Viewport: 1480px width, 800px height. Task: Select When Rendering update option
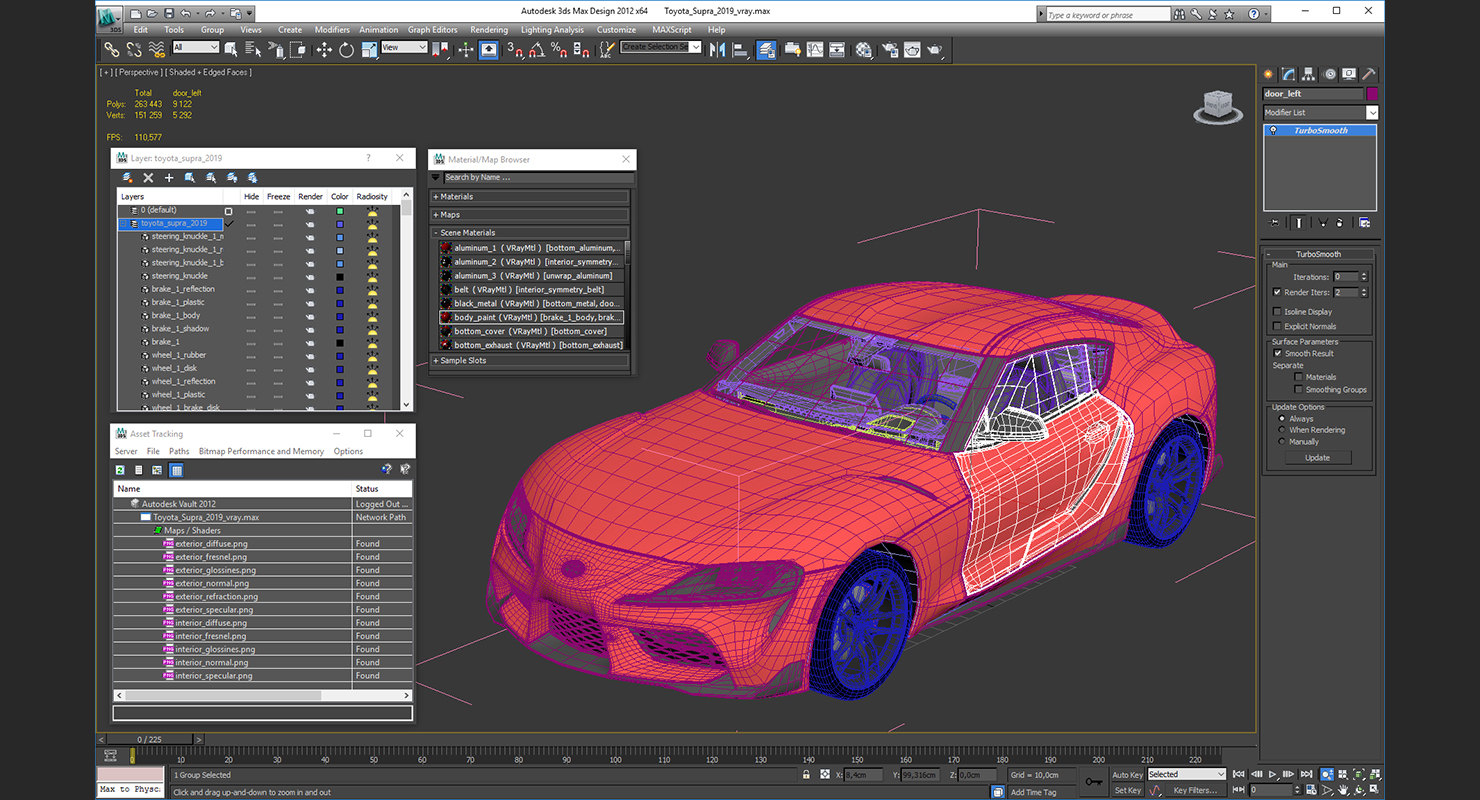1282,430
